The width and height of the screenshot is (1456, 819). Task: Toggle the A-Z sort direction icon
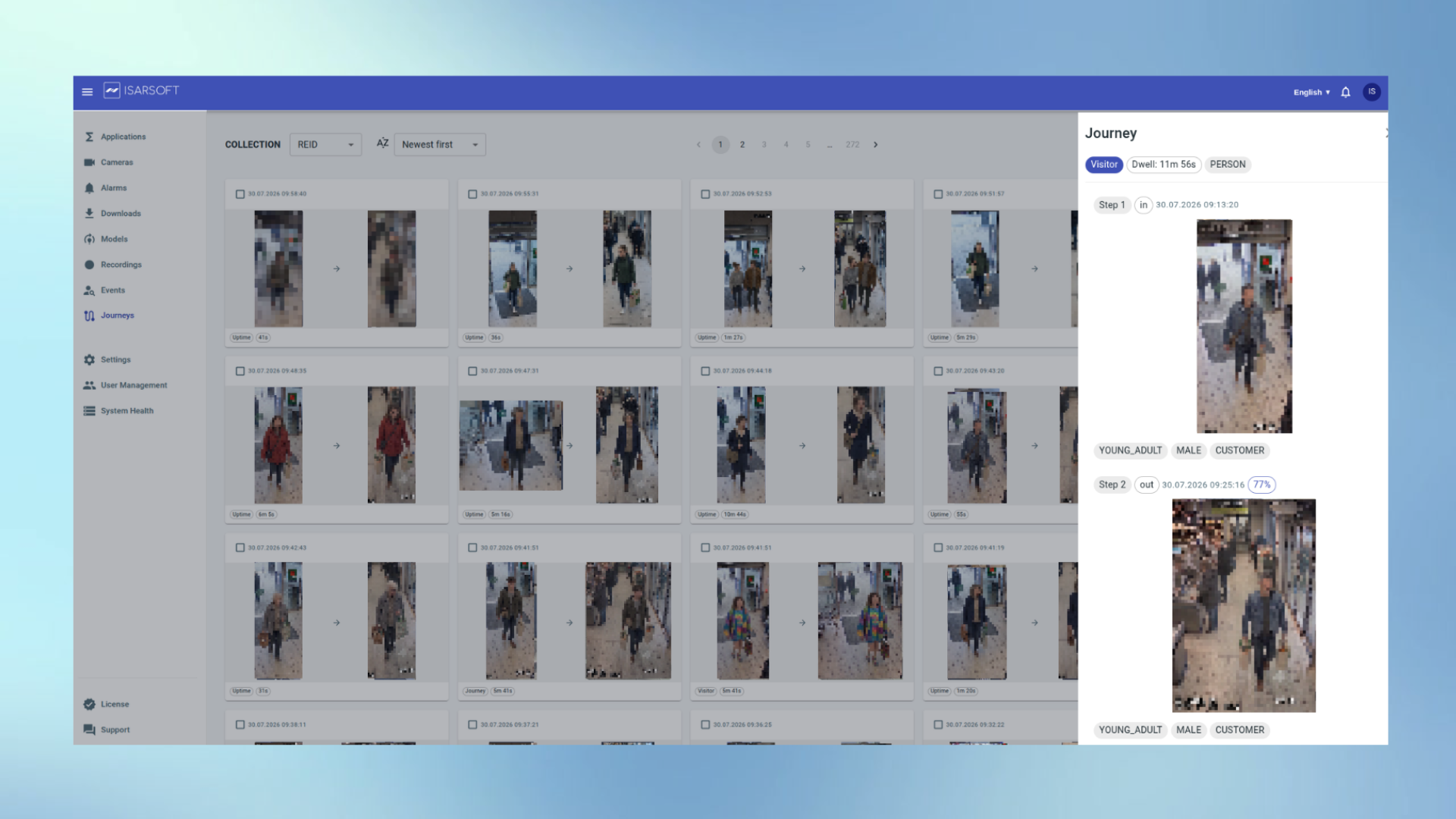[382, 143]
